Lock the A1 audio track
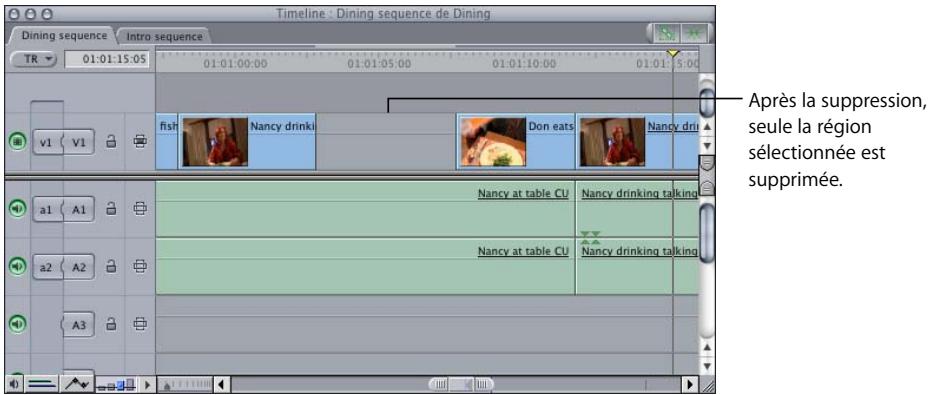Viewport: 929px width, 395px height. (111, 209)
